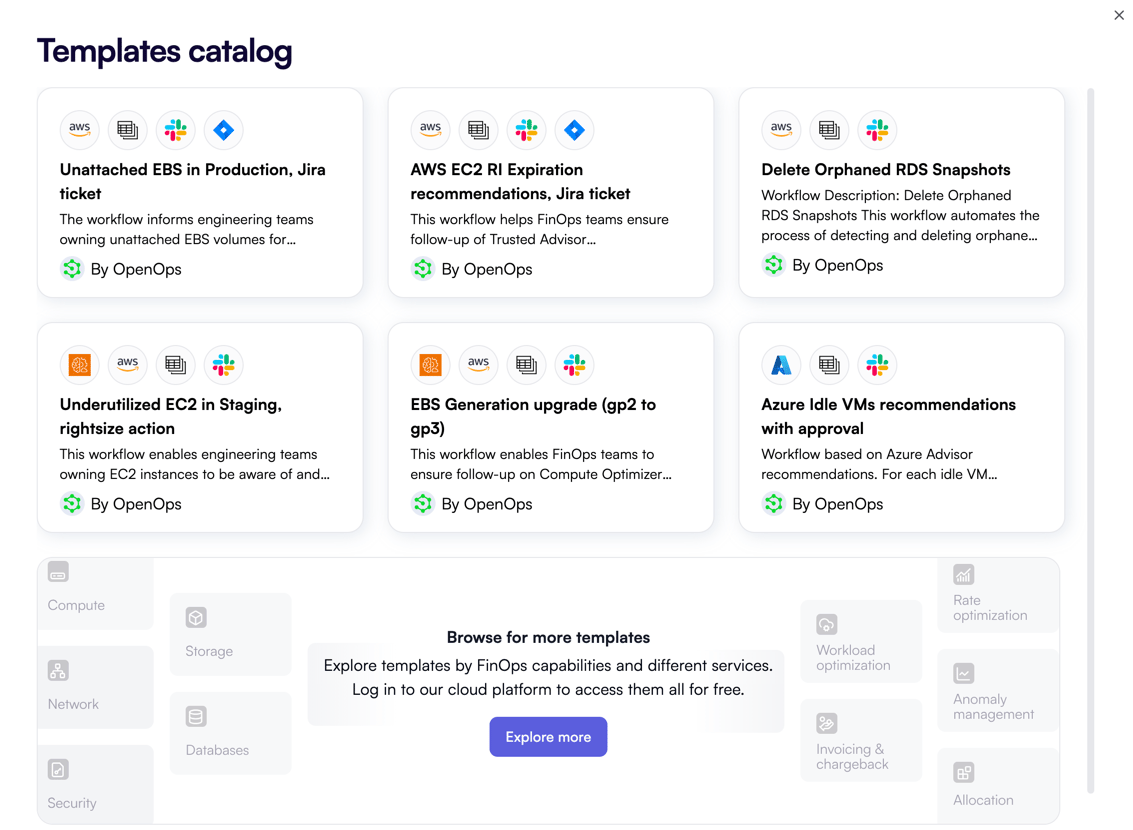1133x830 pixels.
Task: Click Slack icon on EBS Generation upgrade card
Action: (x=574, y=365)
